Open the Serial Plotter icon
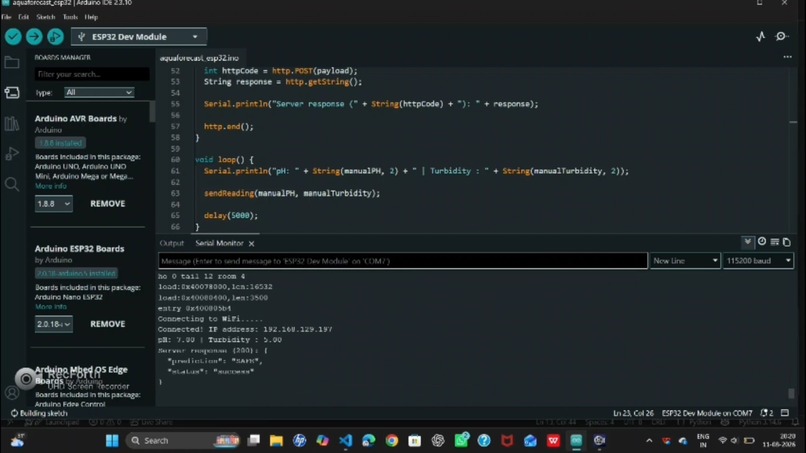This screenshot has width=806, height=453. click(x=761, y=37)
